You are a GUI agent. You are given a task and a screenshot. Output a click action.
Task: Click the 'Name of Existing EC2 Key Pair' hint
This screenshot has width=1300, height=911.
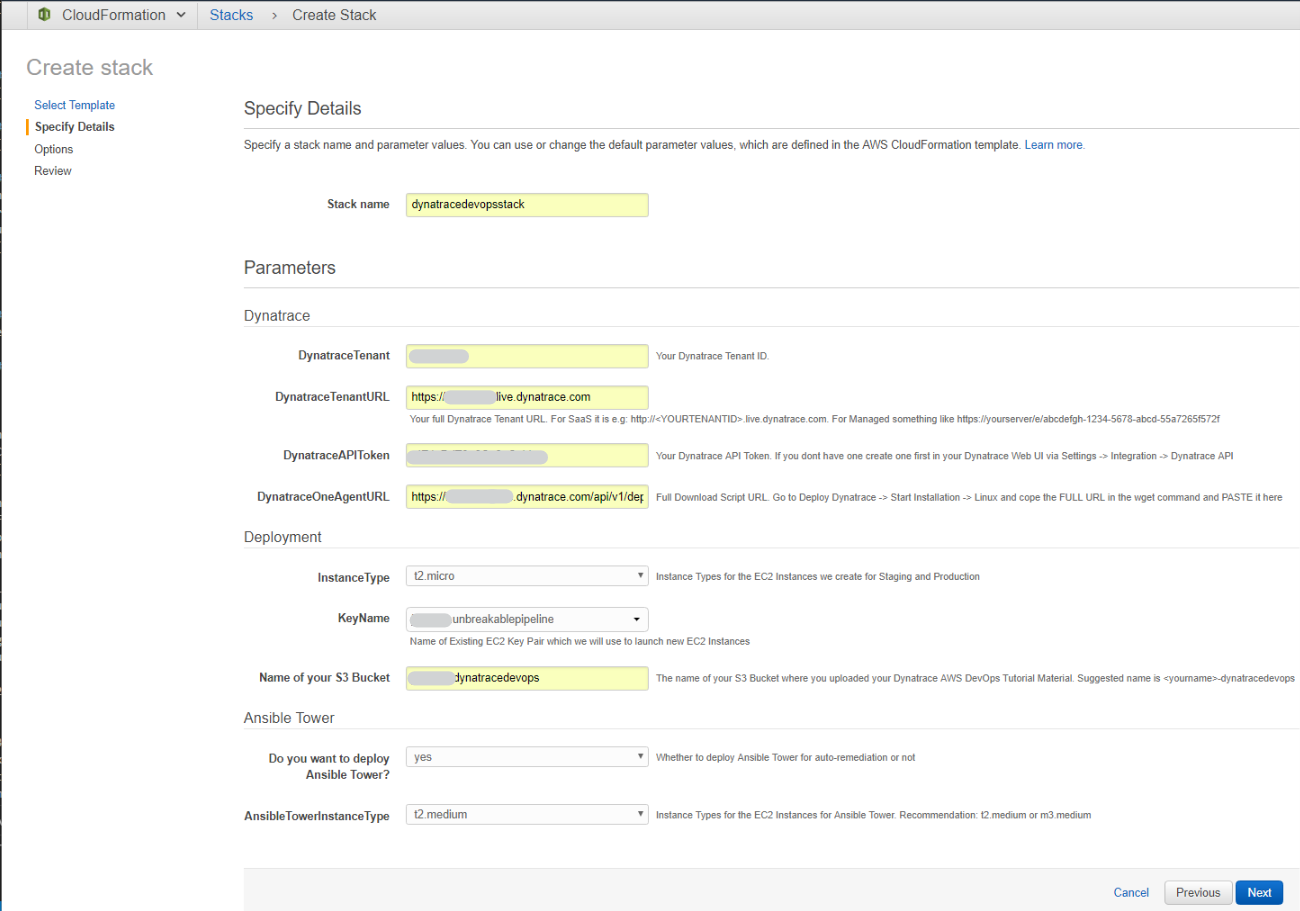point(580,641)
